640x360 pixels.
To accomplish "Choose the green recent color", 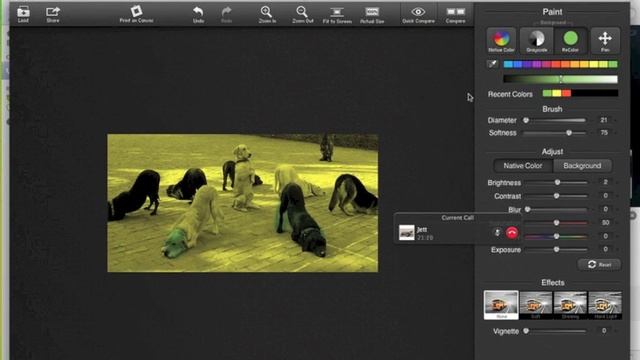I will (547, 93).
